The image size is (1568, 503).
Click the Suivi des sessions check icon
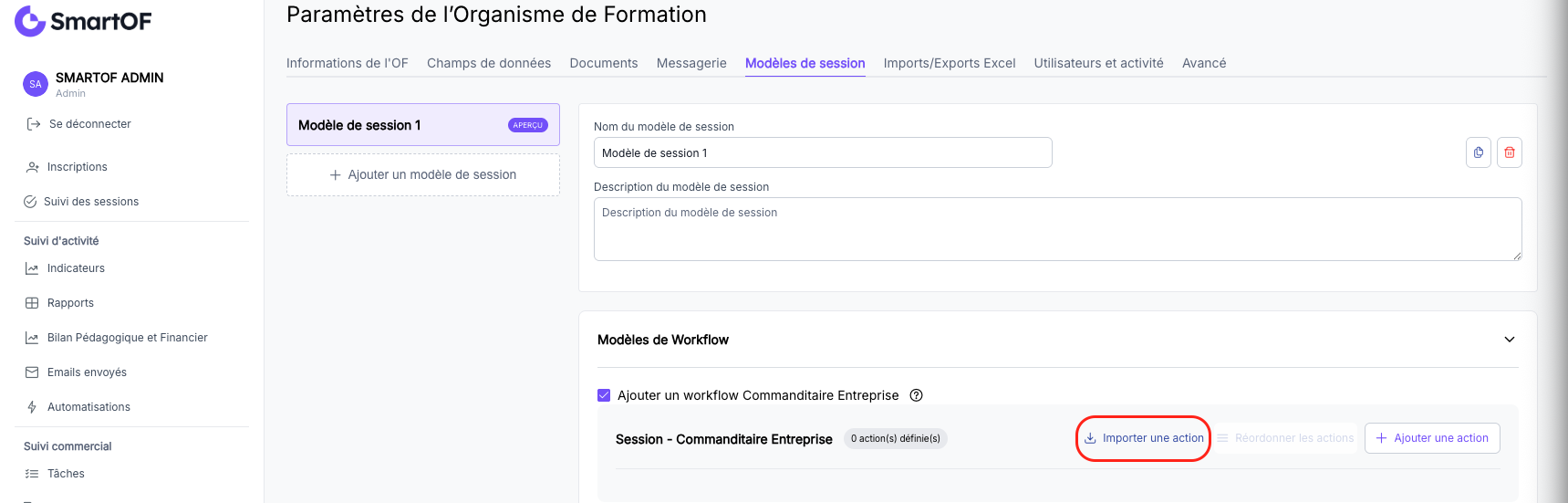pos(30,202)
